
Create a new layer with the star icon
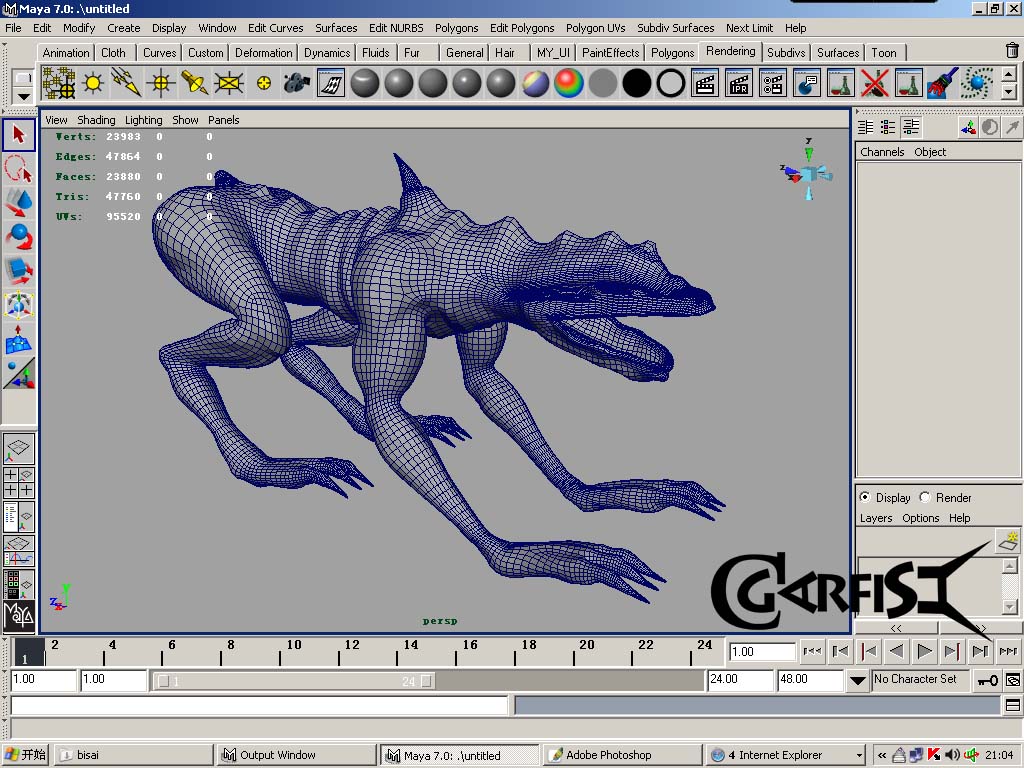click(1008, 540)
